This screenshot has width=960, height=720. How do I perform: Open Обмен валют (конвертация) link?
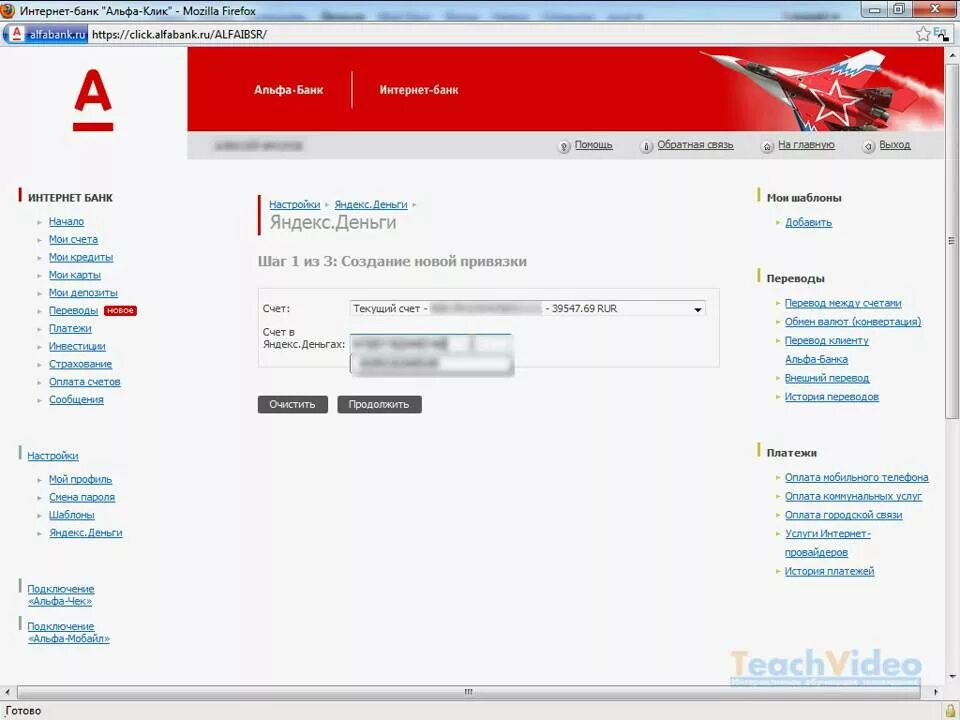click(853, 321)
